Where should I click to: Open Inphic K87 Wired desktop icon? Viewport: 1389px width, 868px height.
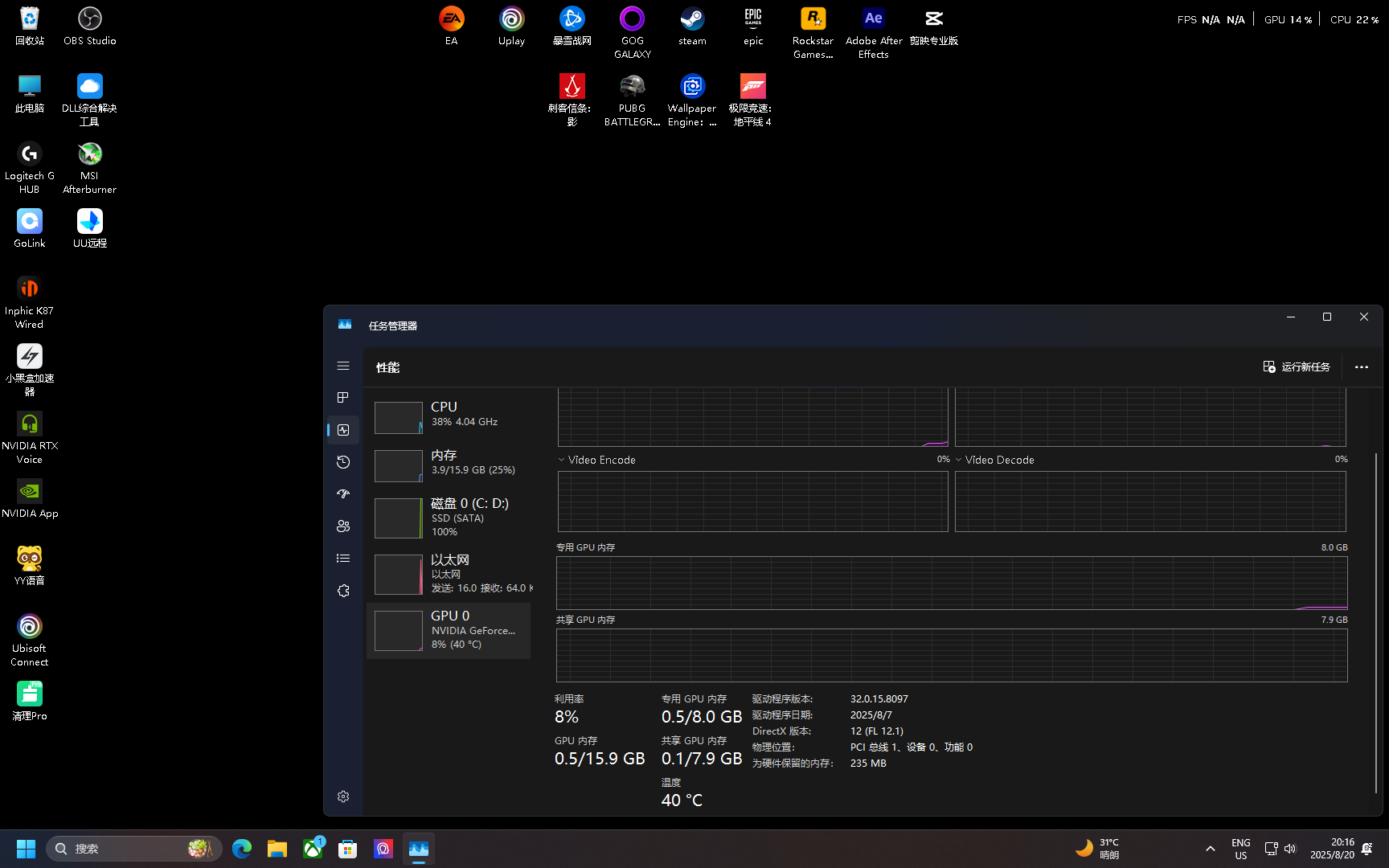(30, 302)
